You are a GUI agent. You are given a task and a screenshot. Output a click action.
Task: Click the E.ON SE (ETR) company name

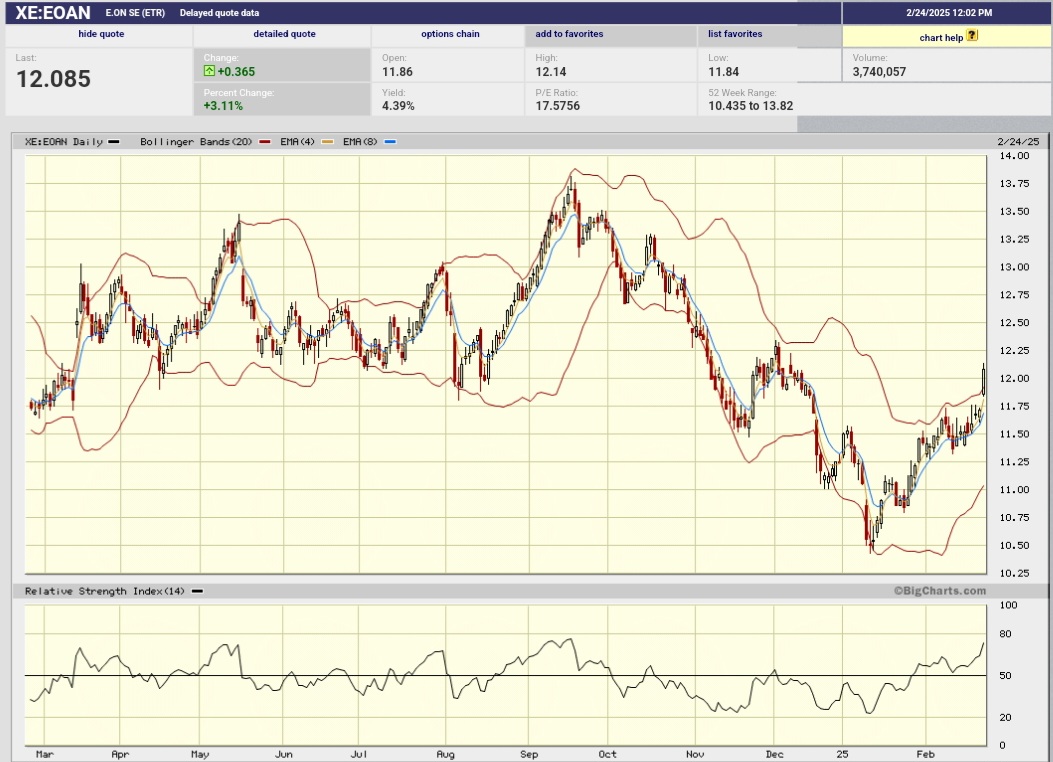(x=135, y=13)
